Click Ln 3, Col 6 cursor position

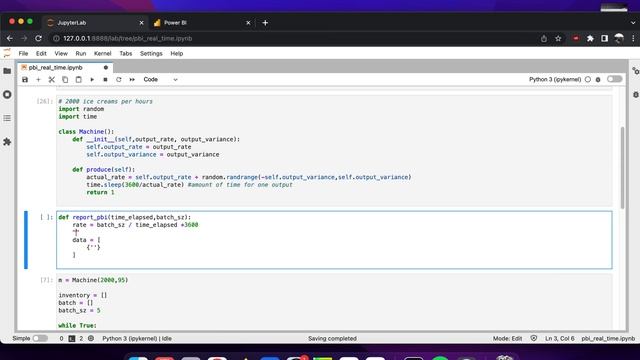[x=560, y=338]
